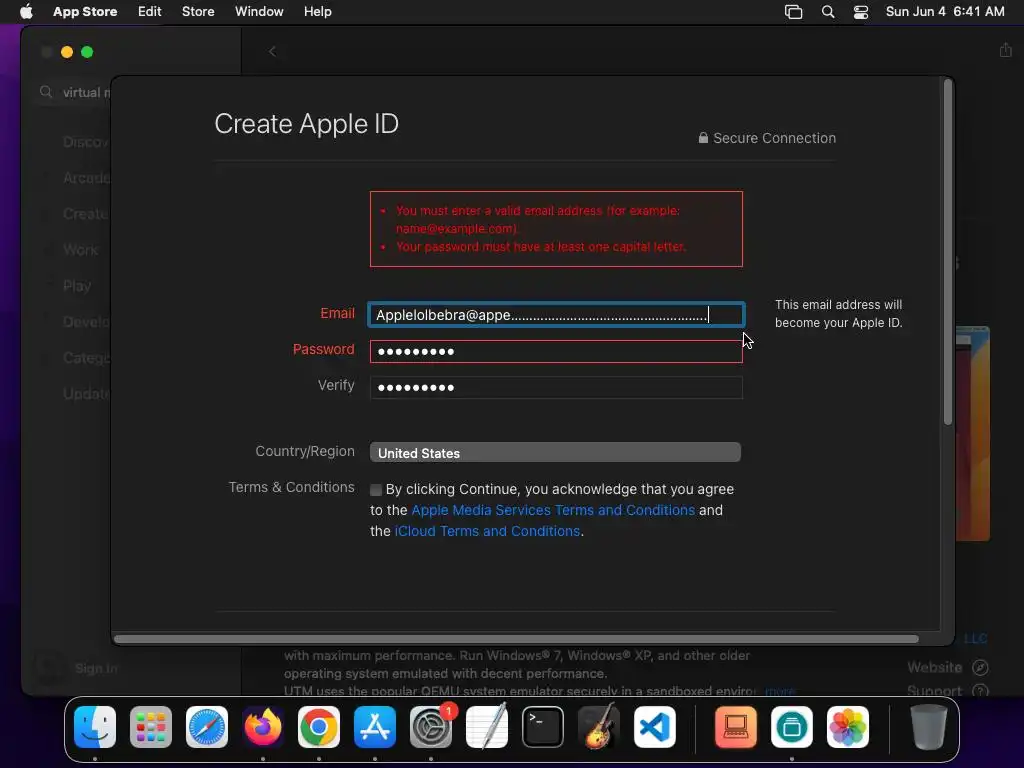Click the dialog horizontal scrollbar
This screenshot has height=768, width=1024.
pyautogui.click(x=516, y=639)
